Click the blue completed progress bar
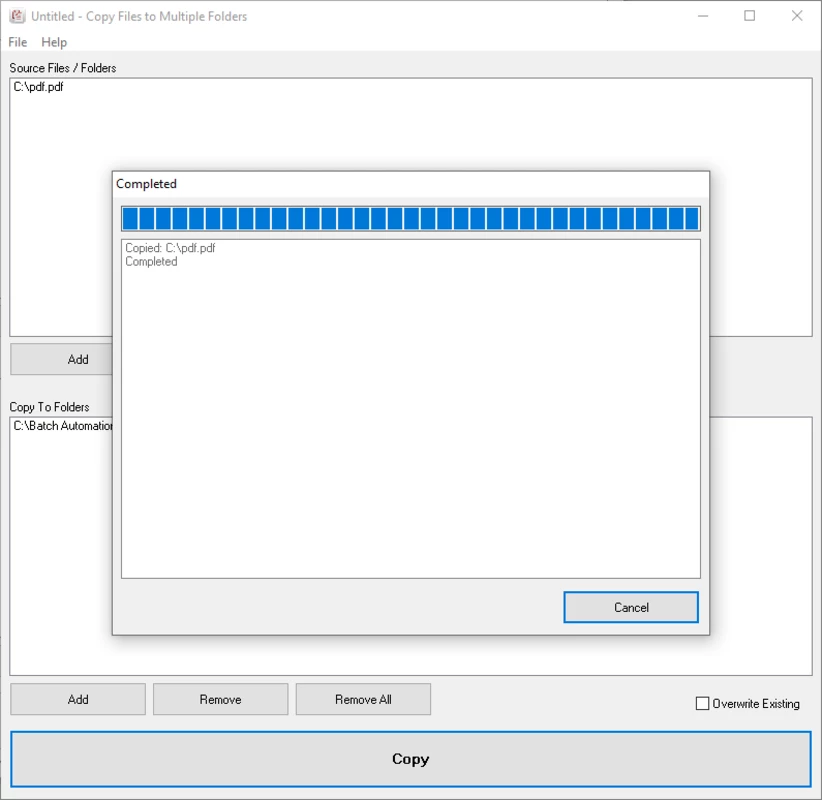Image resolution: width=822 pixels, height=800 pixels. click(x=410, y=219)
